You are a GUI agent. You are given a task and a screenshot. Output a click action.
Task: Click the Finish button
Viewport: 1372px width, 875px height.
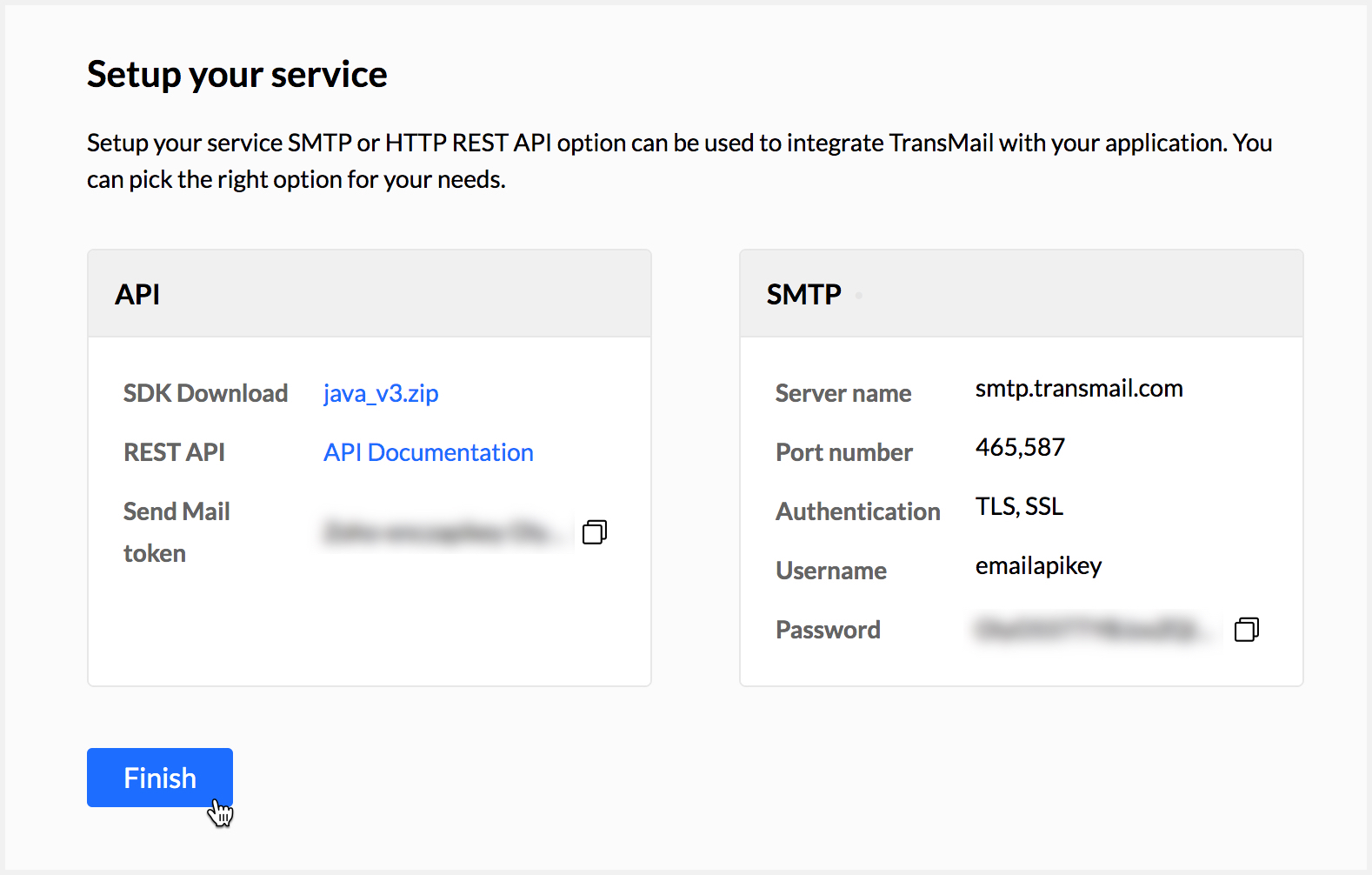coord(160,778)
